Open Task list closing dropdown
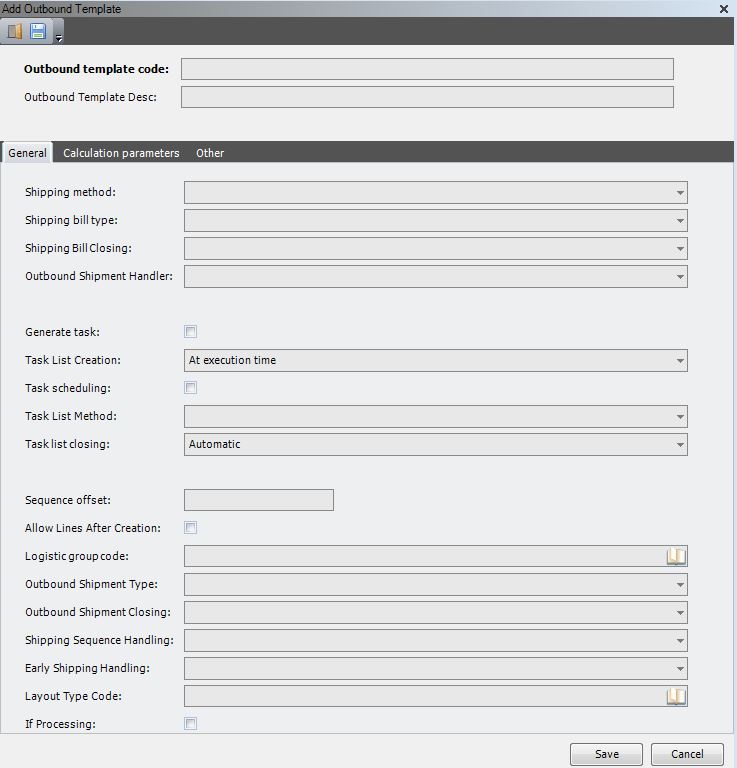 tap(680, 445)
